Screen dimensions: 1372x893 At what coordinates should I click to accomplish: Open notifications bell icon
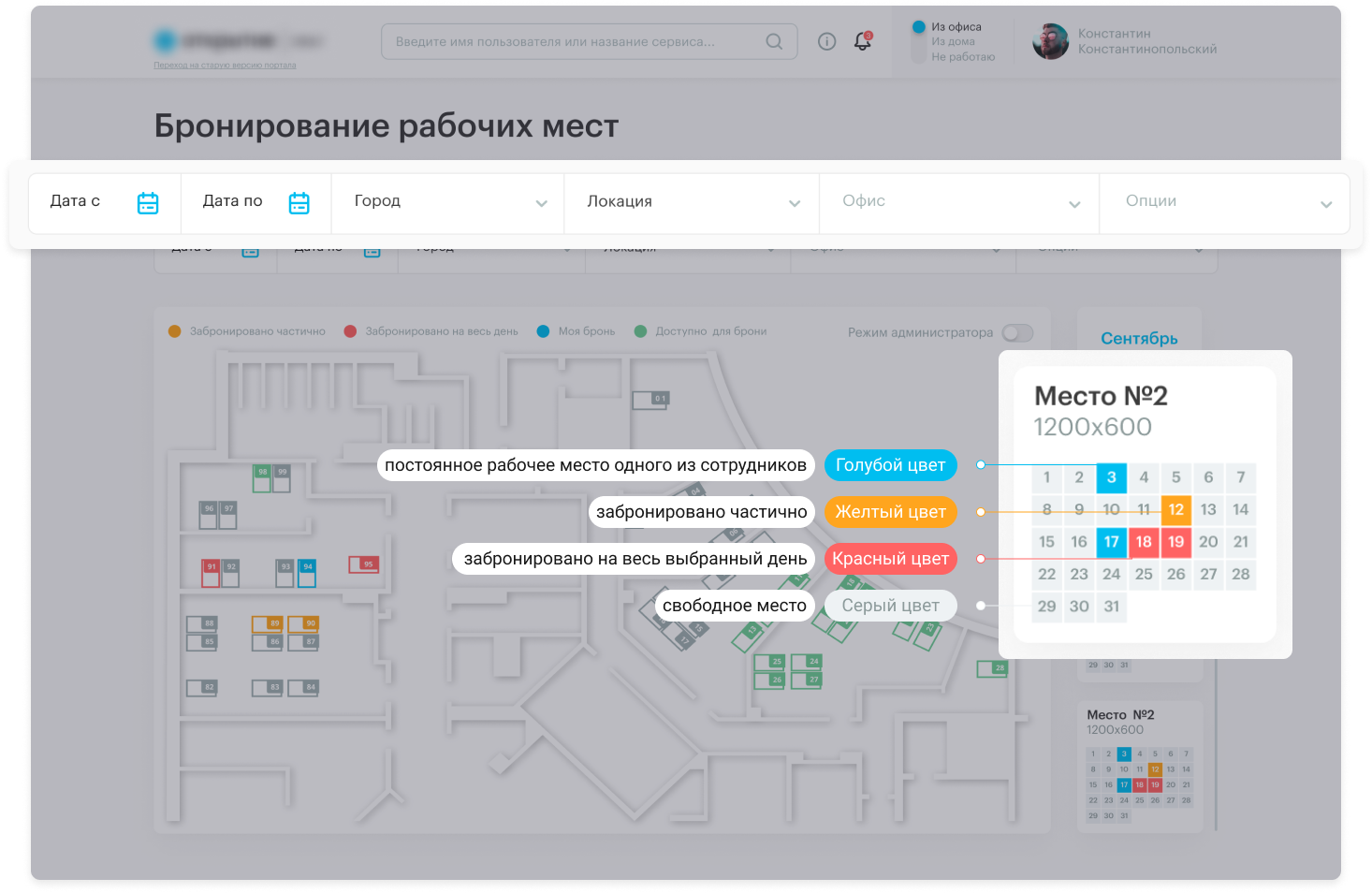pos(862,42)
